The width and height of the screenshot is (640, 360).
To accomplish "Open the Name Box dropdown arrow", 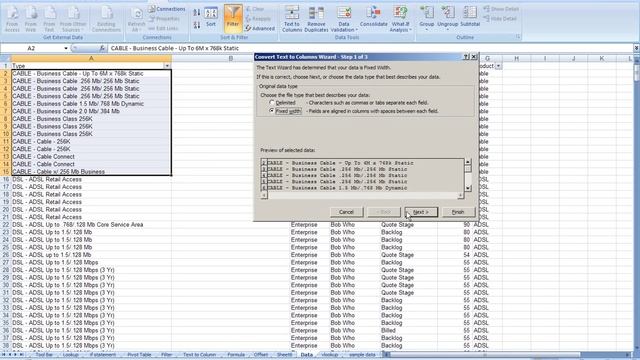I will [66, 48].
